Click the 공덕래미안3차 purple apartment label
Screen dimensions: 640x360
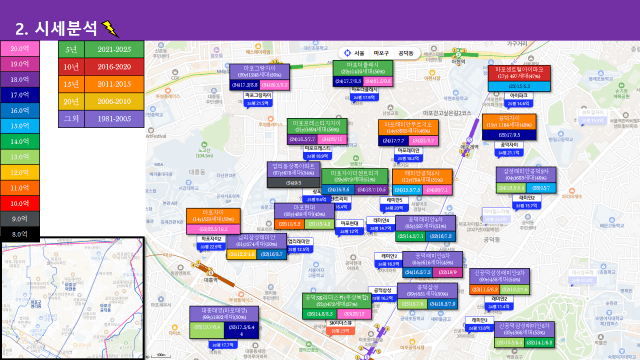pos(433,259)
